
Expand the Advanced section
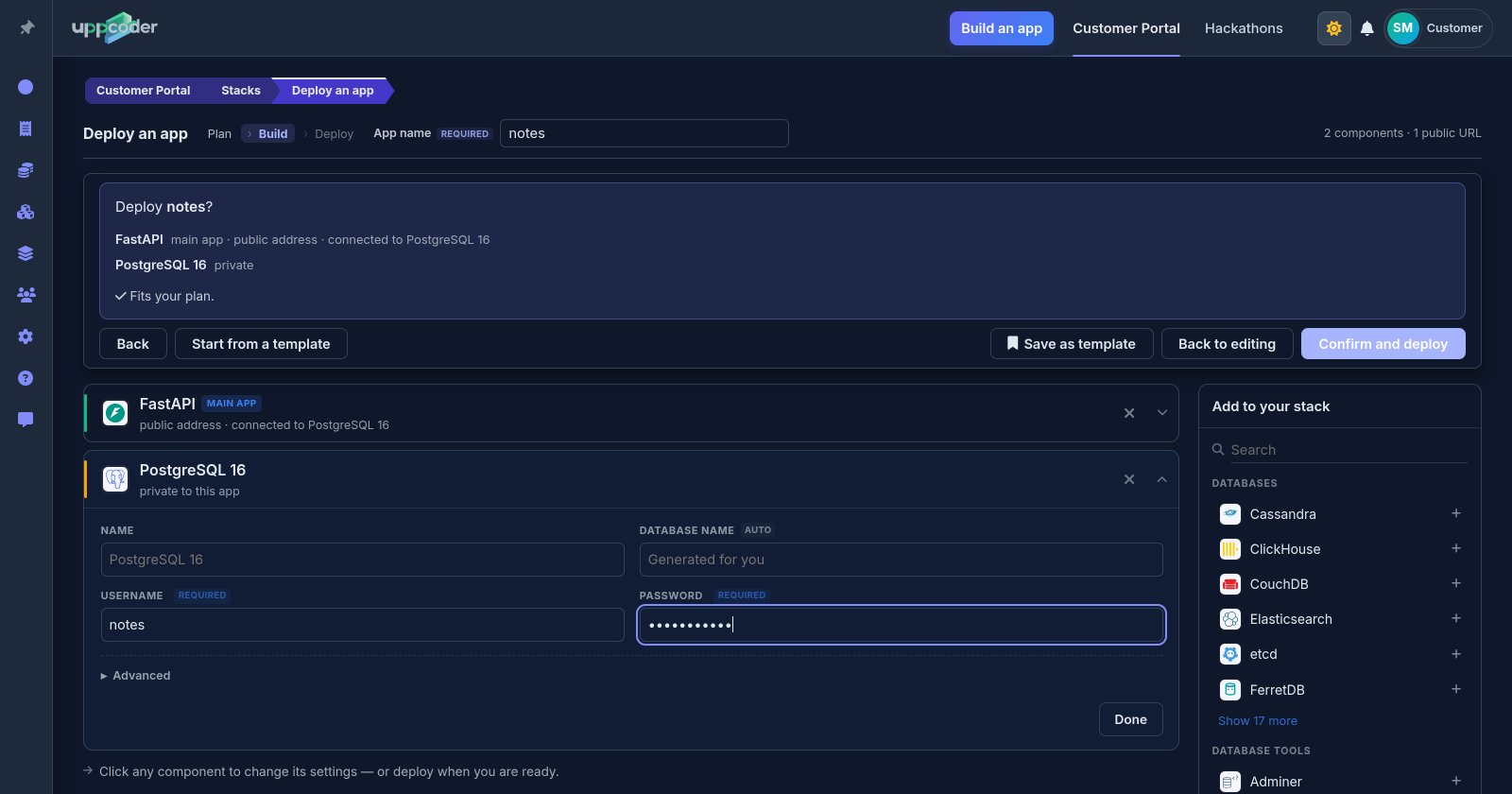click(x=136, y=676)
